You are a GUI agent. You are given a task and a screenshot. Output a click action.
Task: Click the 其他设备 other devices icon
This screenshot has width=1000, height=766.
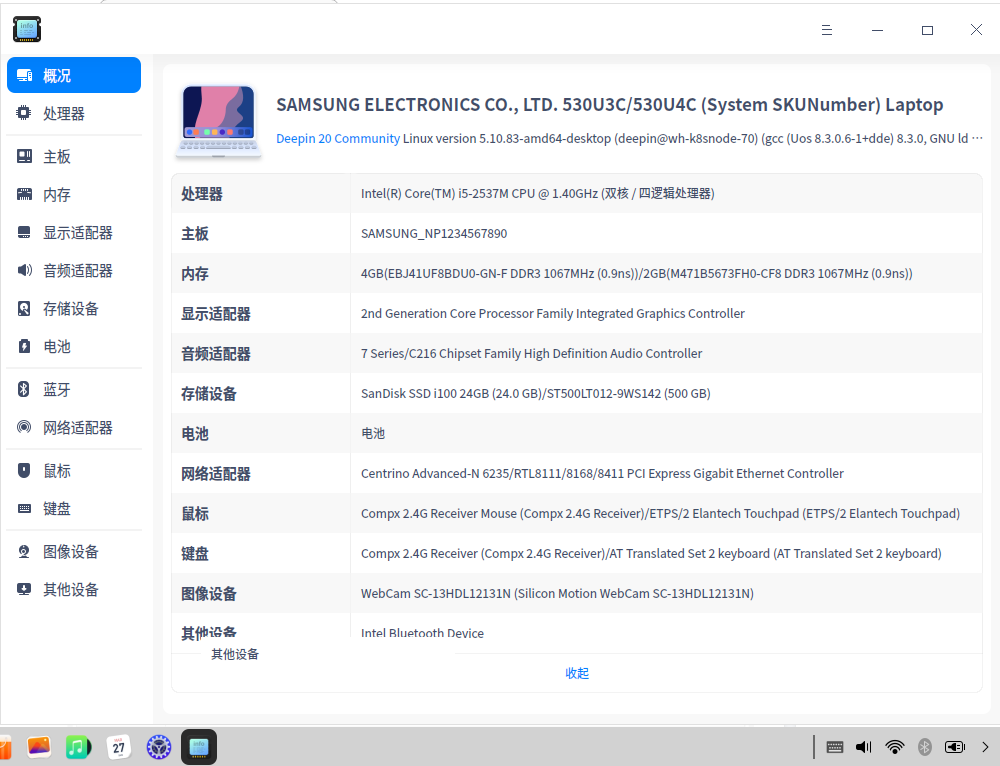pos(24,589)
